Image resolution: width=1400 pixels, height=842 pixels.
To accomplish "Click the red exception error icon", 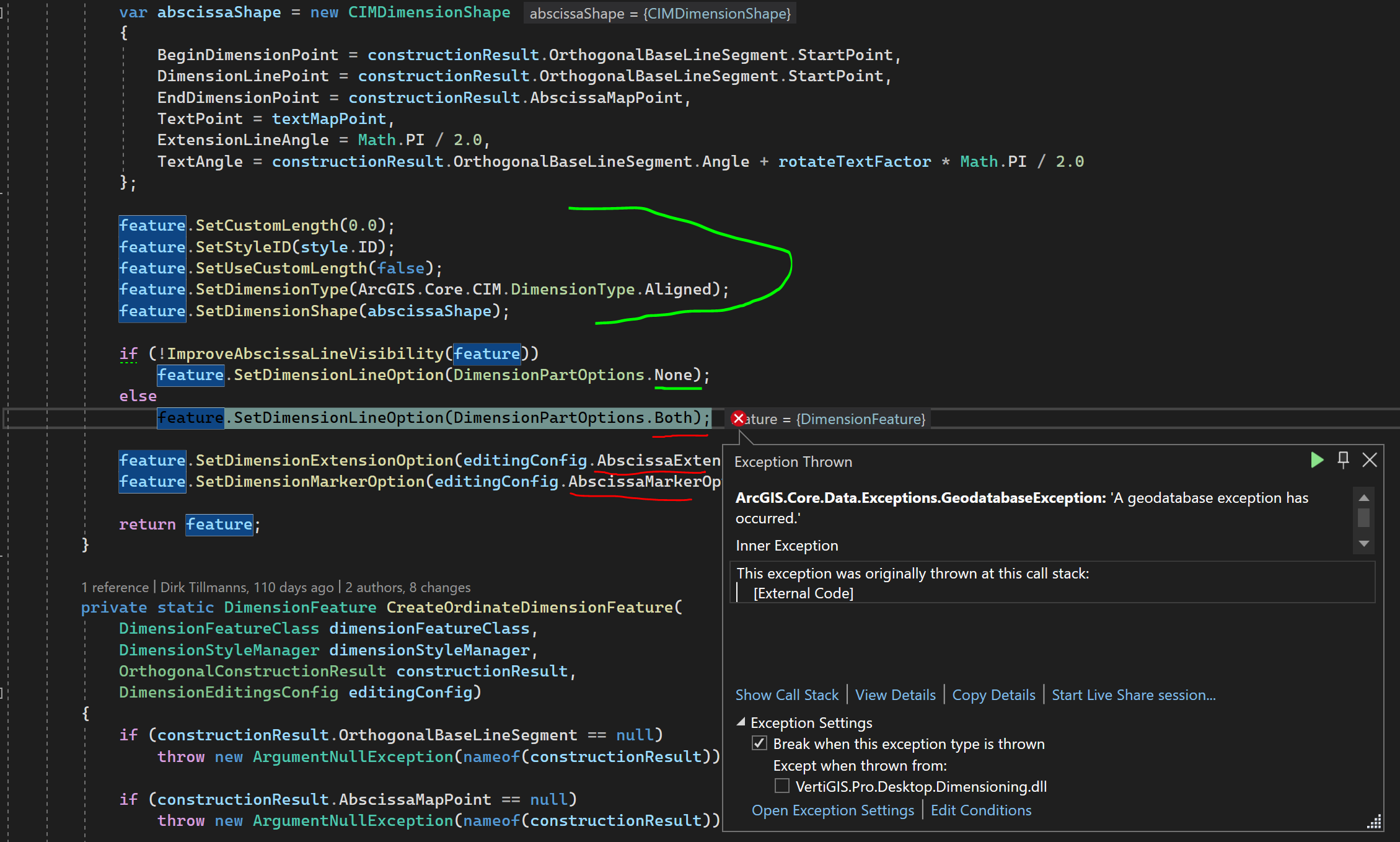I will pyautogui.click(x=738, y=419).
